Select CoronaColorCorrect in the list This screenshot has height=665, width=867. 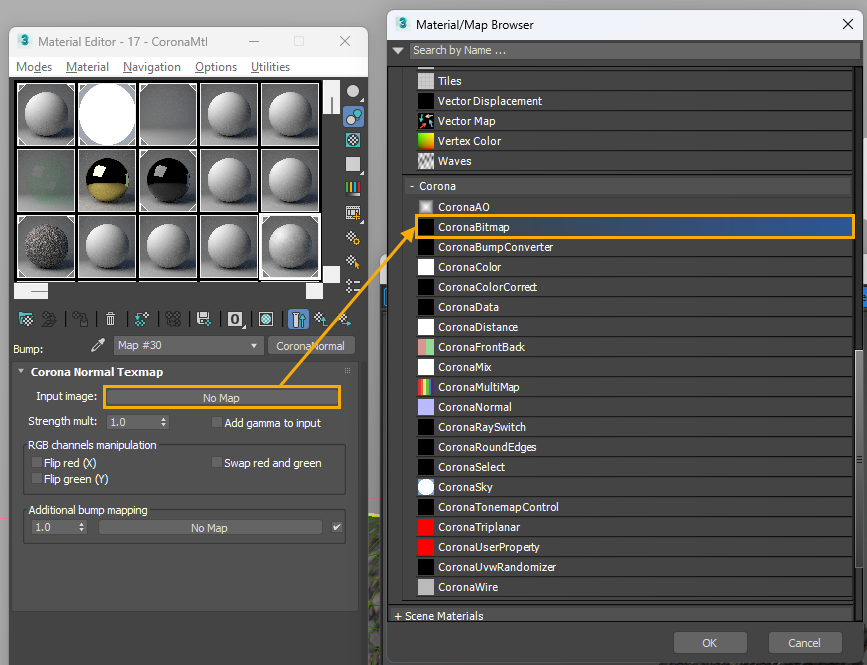pos(634,287)
